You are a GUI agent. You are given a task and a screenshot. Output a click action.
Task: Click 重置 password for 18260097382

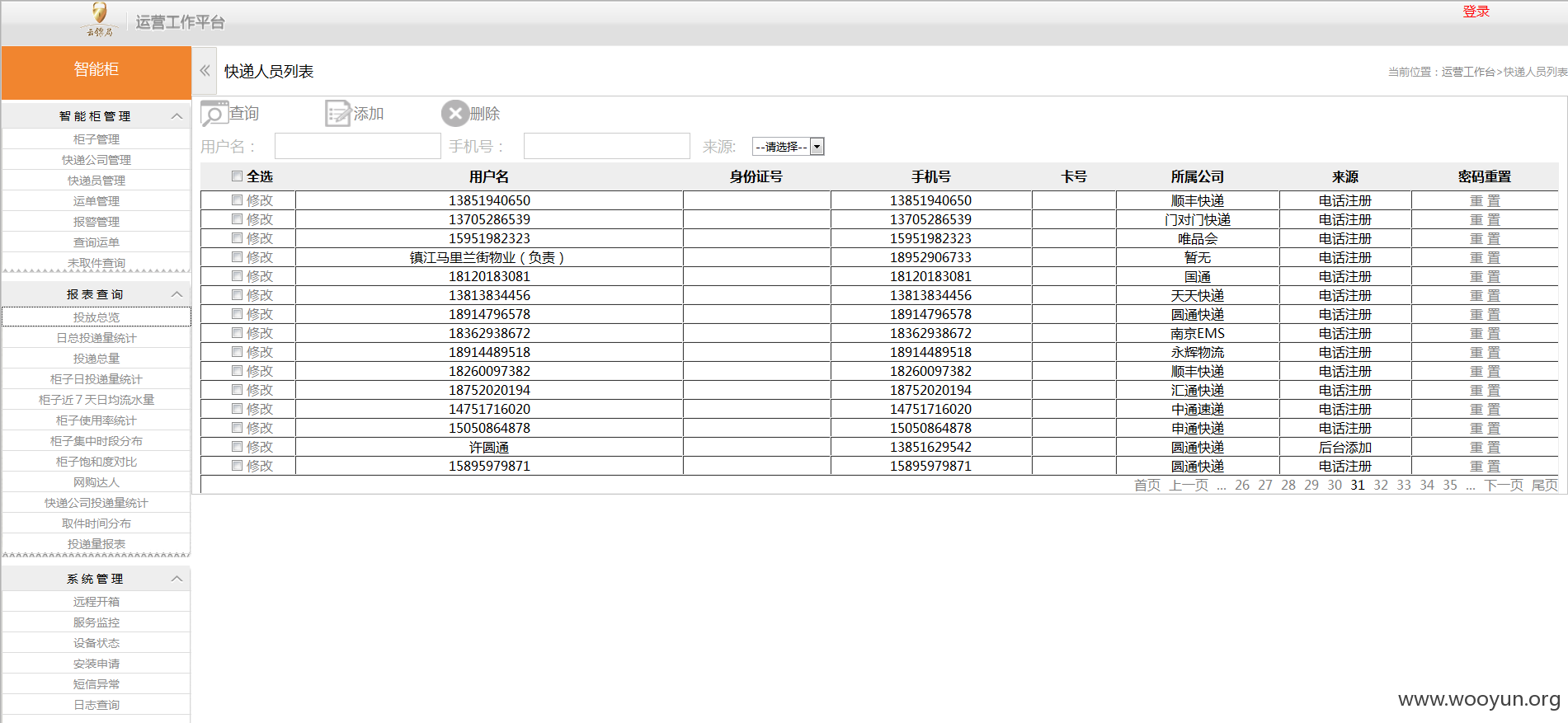(x=1485, y=371)
